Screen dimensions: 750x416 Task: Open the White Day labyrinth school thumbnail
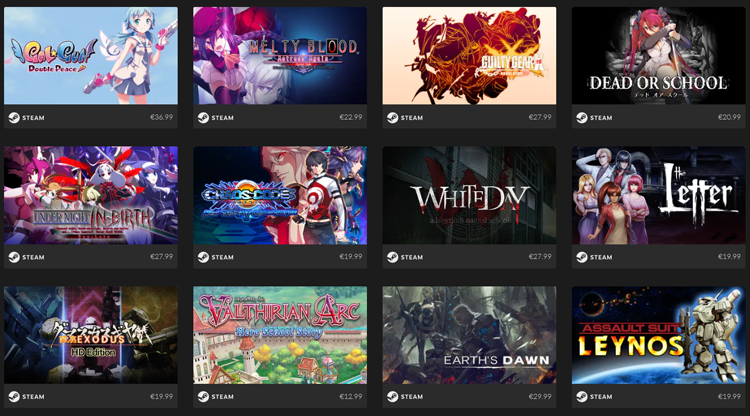click(469, 196)
